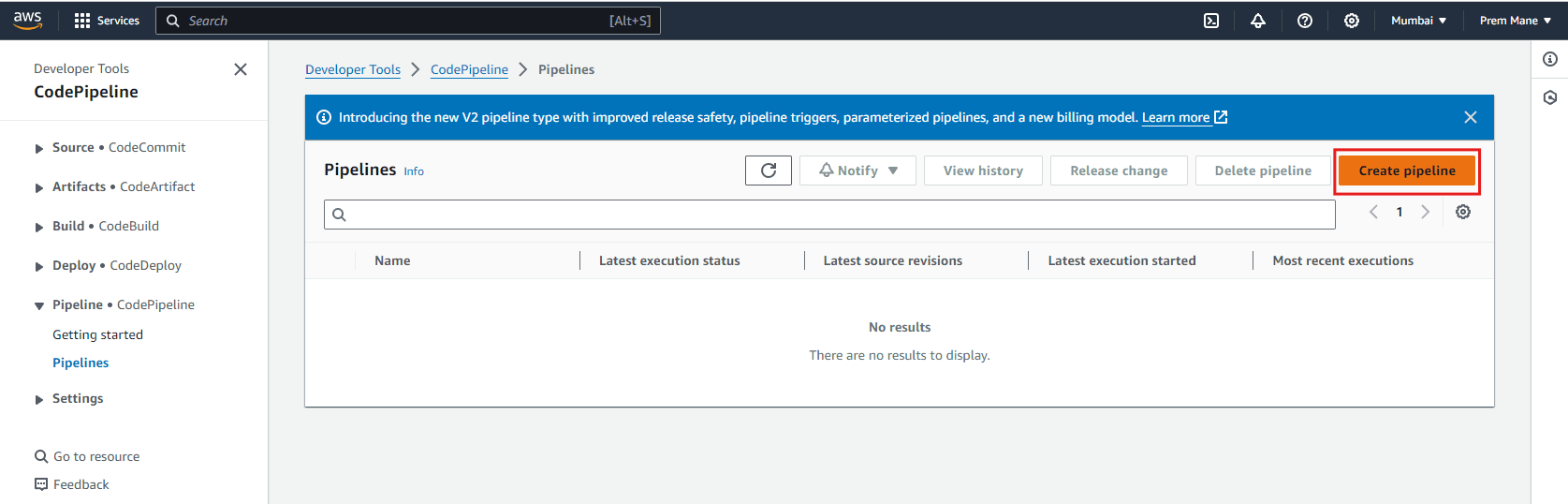Click the View history button
The height and width of the screenshot is (504, 1568).
[x=983, y=170]
